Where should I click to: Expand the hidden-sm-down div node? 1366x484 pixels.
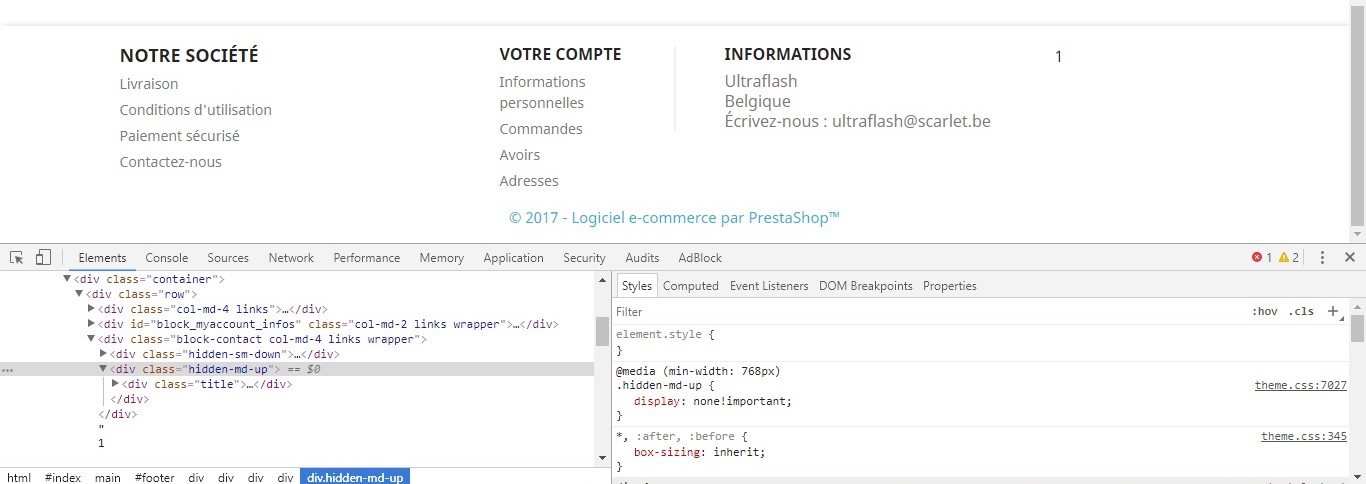coord(103,354)
